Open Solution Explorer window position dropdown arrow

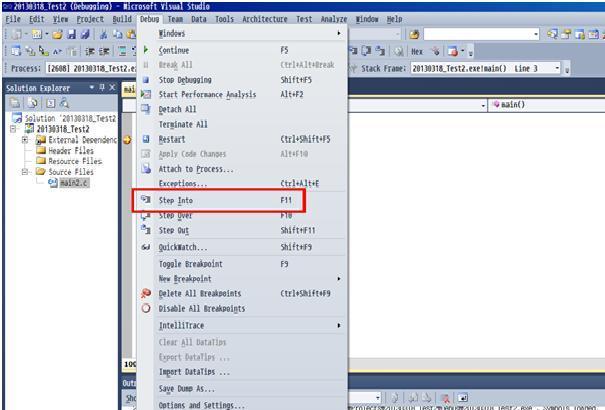point(91,88)
